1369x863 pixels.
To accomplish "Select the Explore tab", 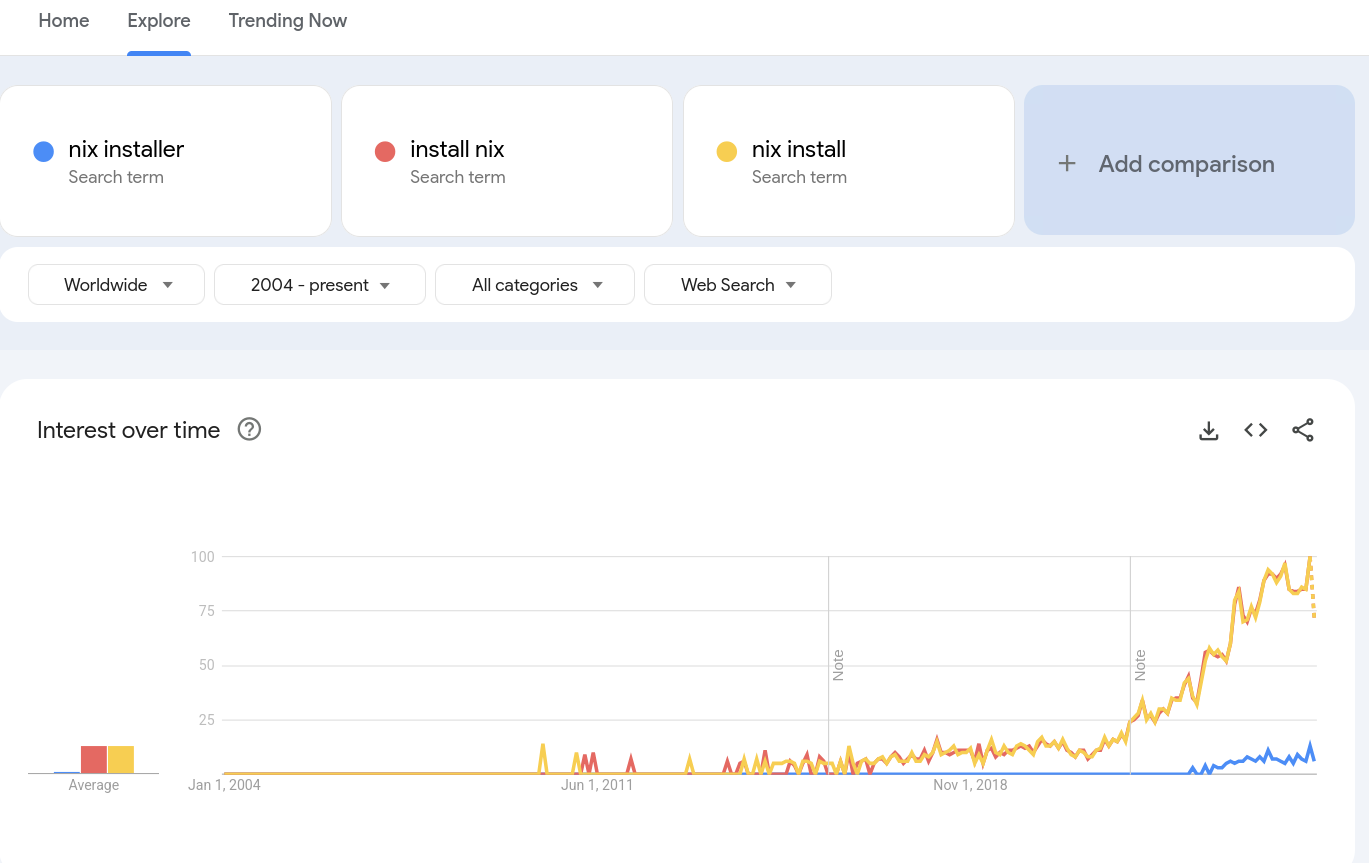I will coord(159,21).
